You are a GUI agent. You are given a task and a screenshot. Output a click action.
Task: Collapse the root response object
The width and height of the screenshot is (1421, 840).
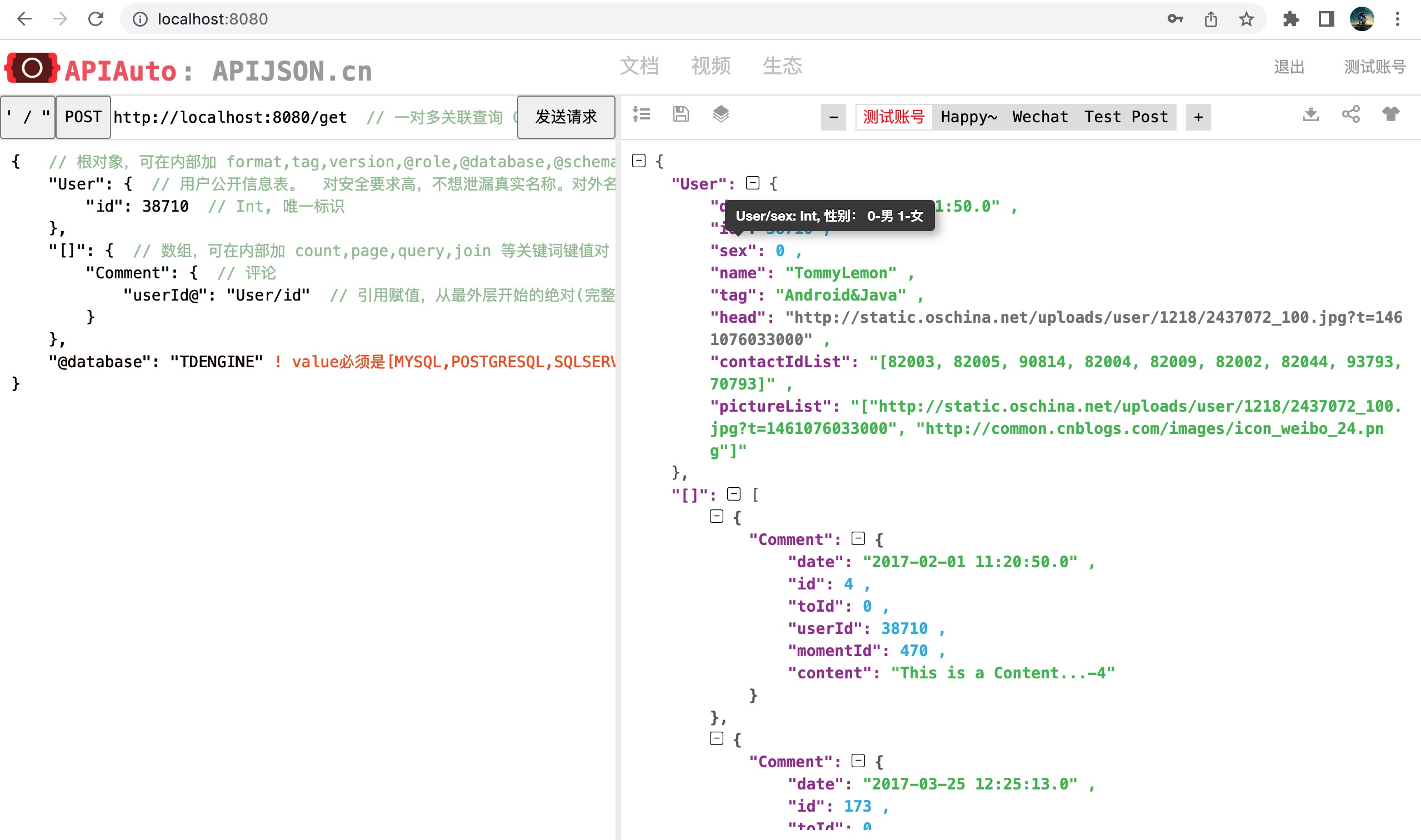pyautogui.click(x=638, y=161)
